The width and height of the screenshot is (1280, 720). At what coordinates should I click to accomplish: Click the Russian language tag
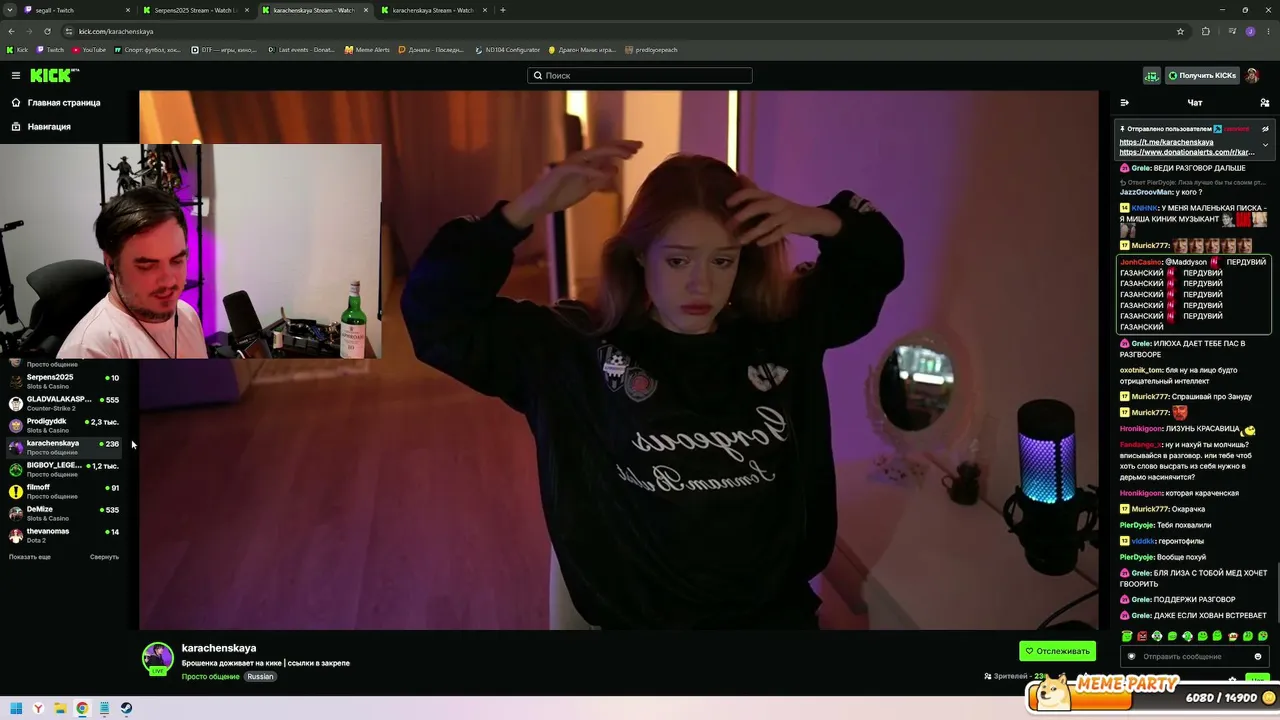260,677
